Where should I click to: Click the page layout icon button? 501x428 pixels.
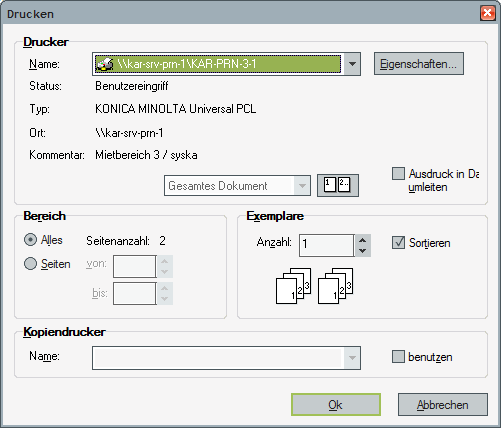point(338,185)
